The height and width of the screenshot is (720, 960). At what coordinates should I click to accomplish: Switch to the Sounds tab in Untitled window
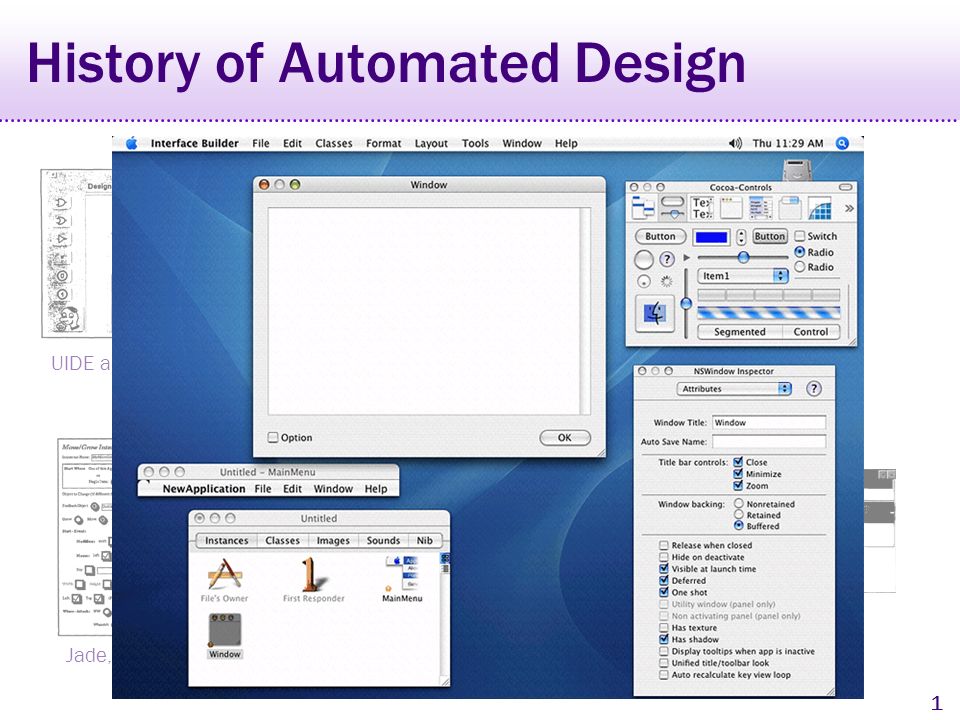(383, 541)
